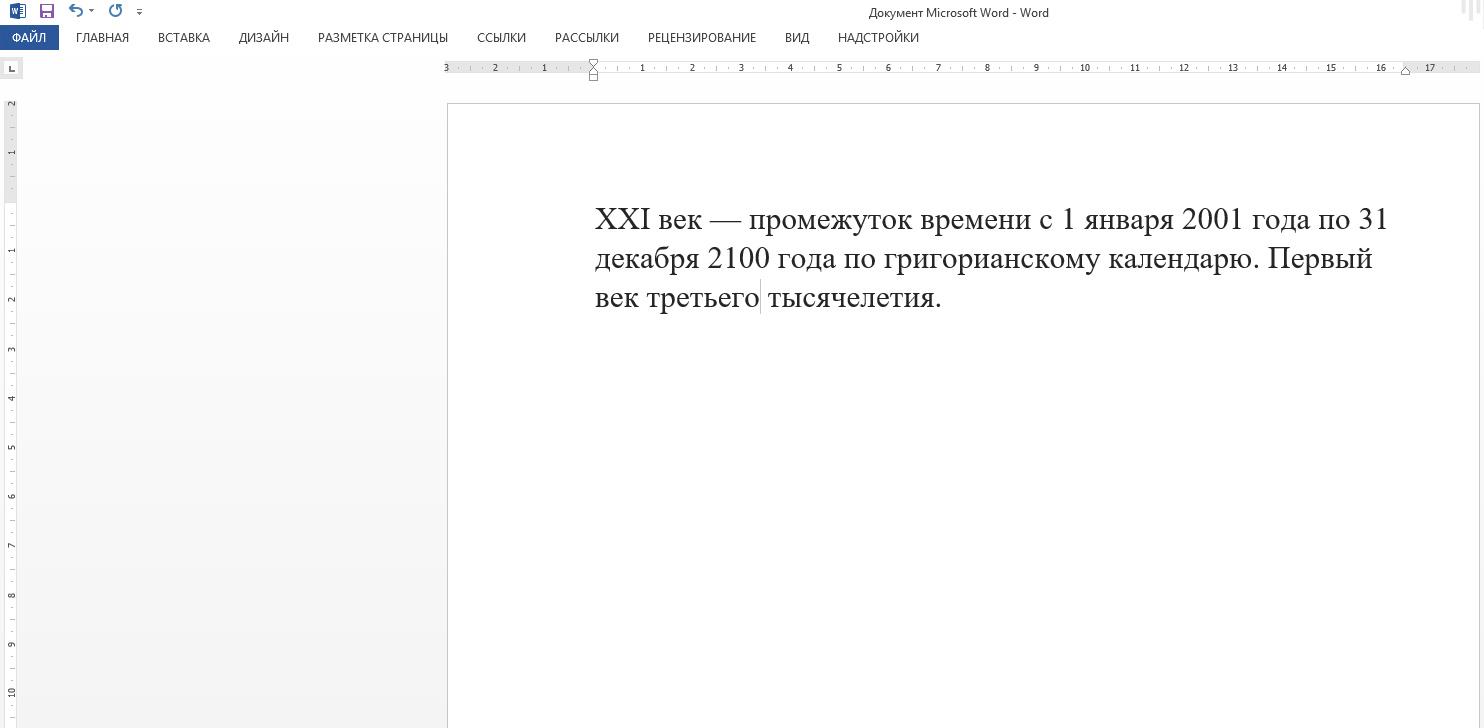Click the word "декабря" in the second line
Viewport: 1484px width, 728px height.
[647, 259]
